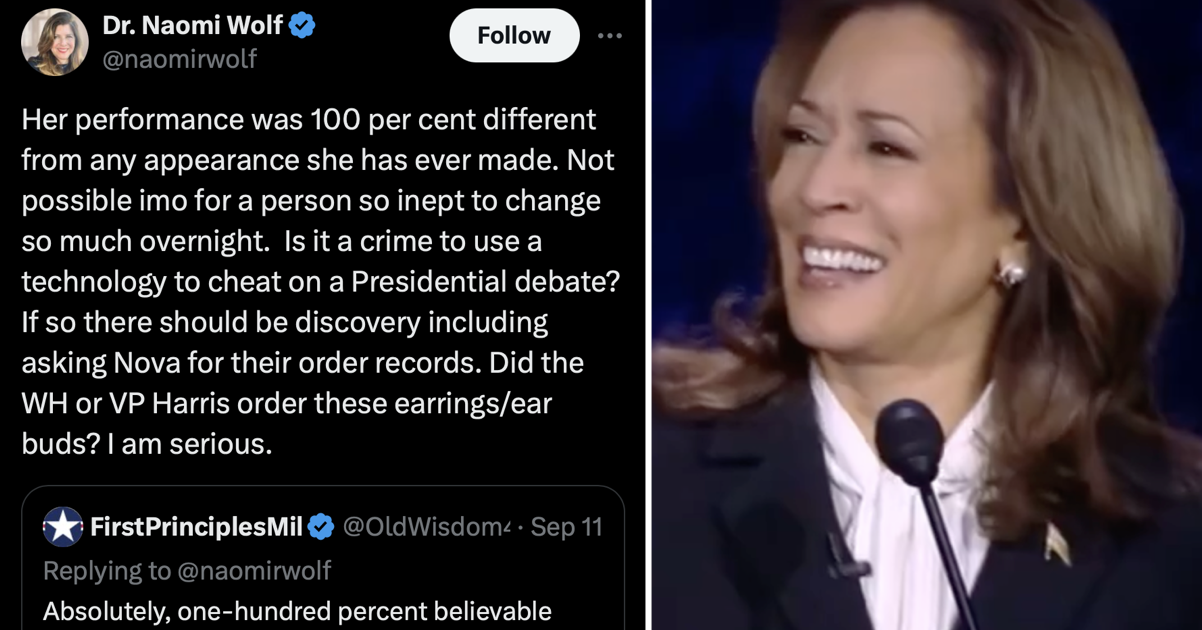This screenshot has width=1202, height=630.
Task: Follow Dr. Naomi Wolf's account
Action: click(x=514, y=35)
